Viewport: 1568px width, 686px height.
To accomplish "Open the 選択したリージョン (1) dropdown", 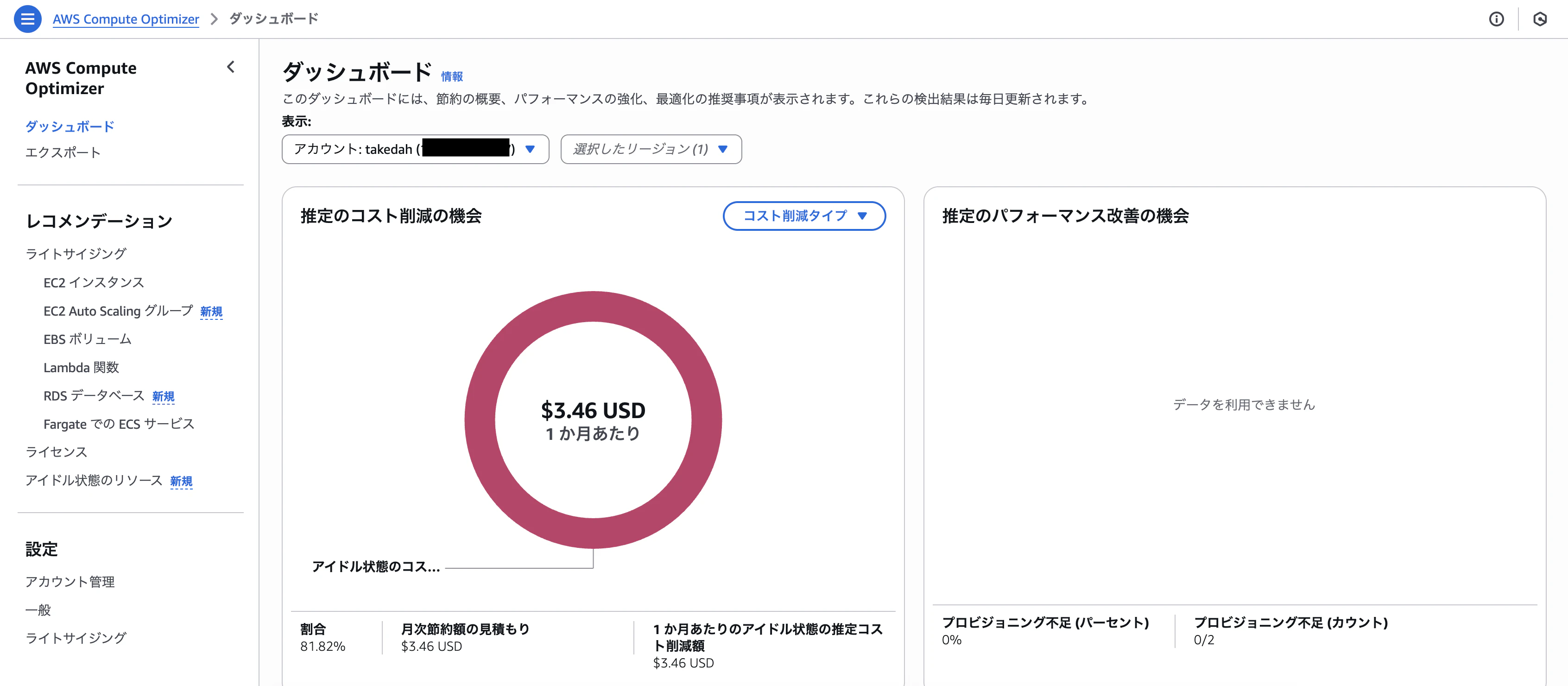I will (x=651, y=149).
